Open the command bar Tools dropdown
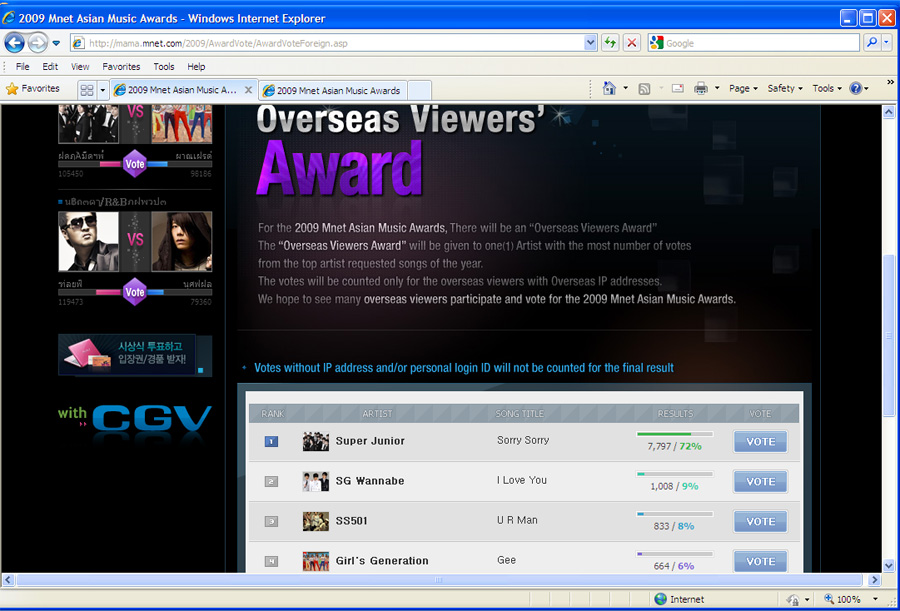 tap(827, 88)
